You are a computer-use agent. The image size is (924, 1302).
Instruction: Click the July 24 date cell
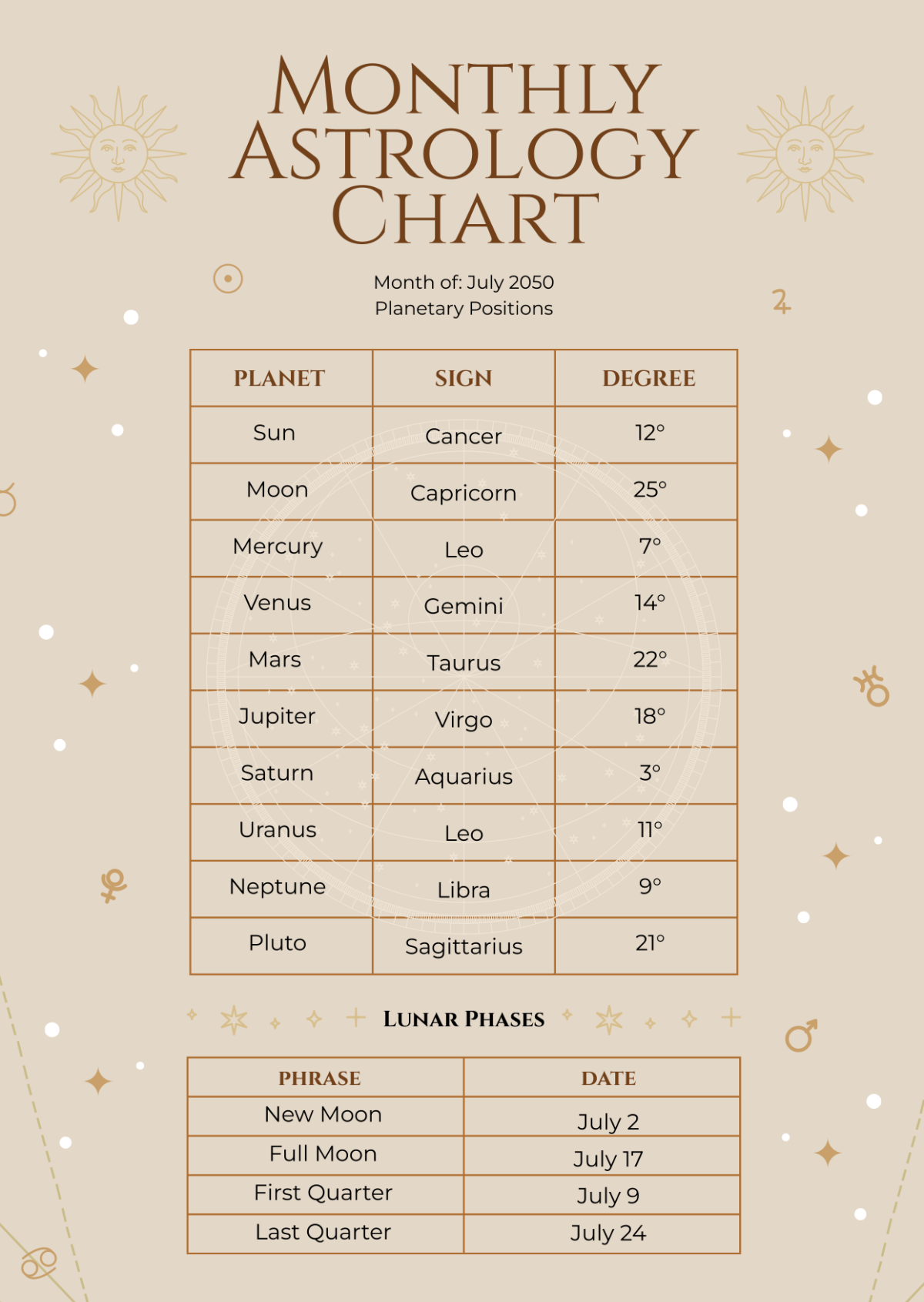(x=608, y=1233)
